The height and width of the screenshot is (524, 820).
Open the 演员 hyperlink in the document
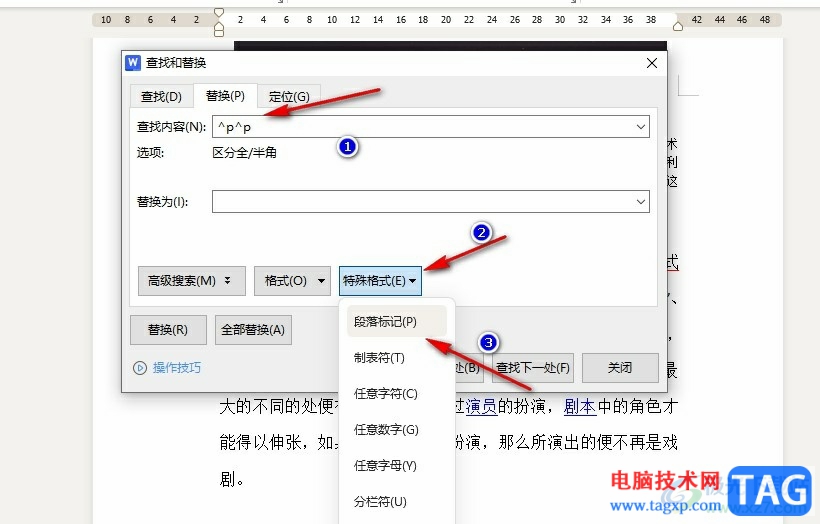point(481,406)
